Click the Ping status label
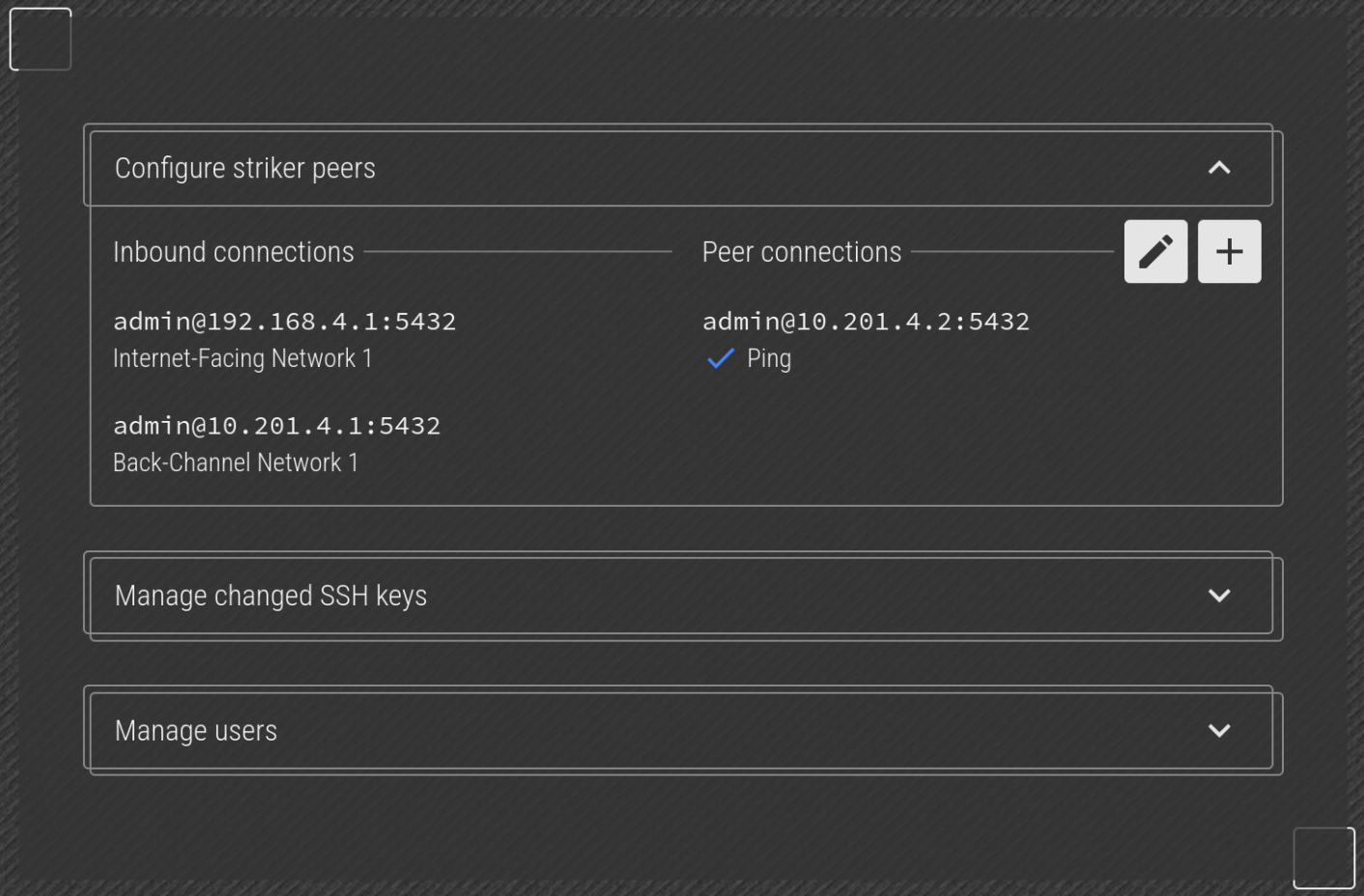Viewport: 1364px width, 896px height. [x=769, y=359]
